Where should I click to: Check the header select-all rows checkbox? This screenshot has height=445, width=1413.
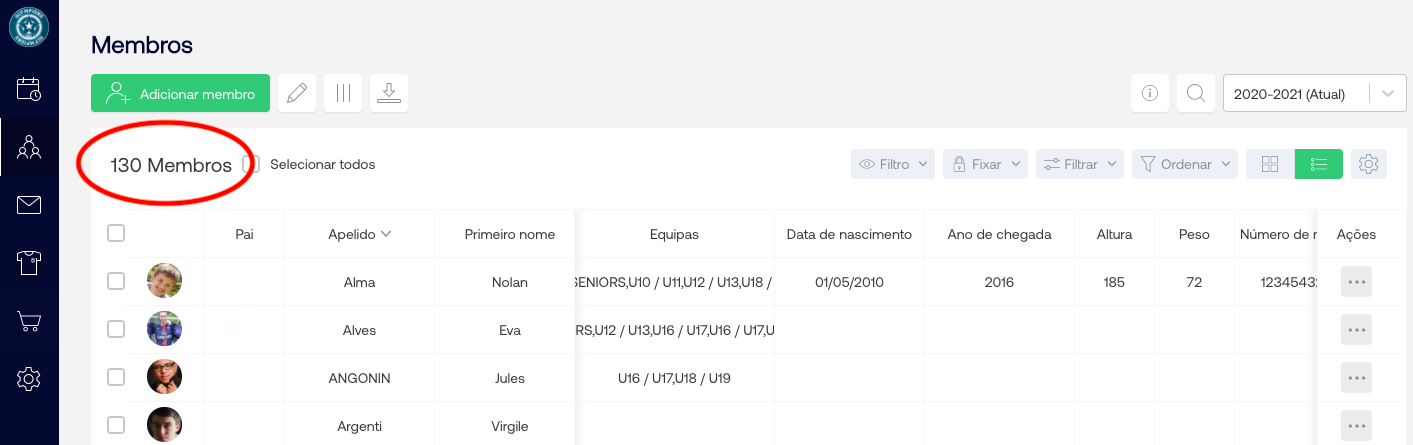(x=116, y=233)
